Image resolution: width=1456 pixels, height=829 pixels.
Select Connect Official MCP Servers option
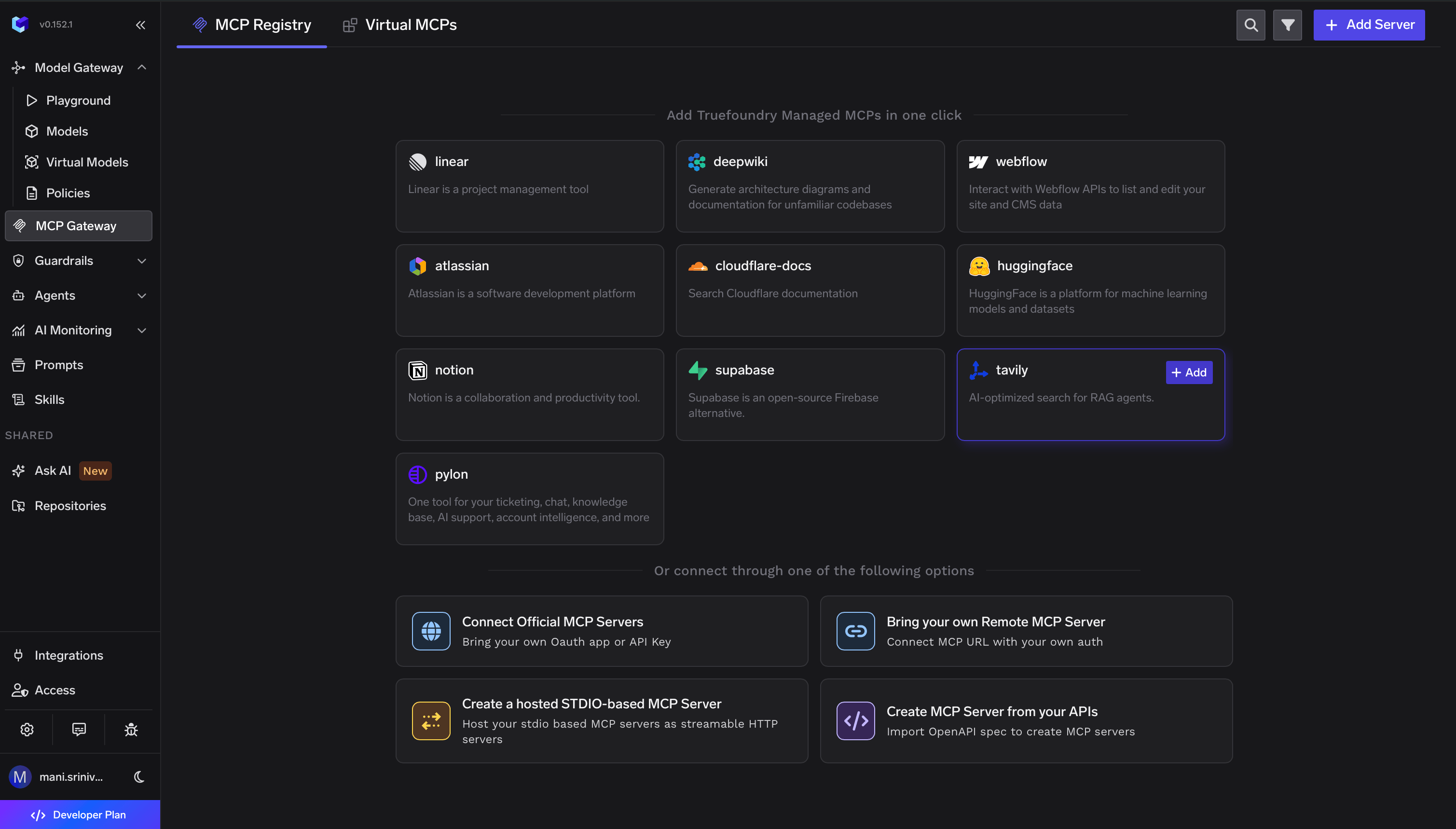point(602,631)
